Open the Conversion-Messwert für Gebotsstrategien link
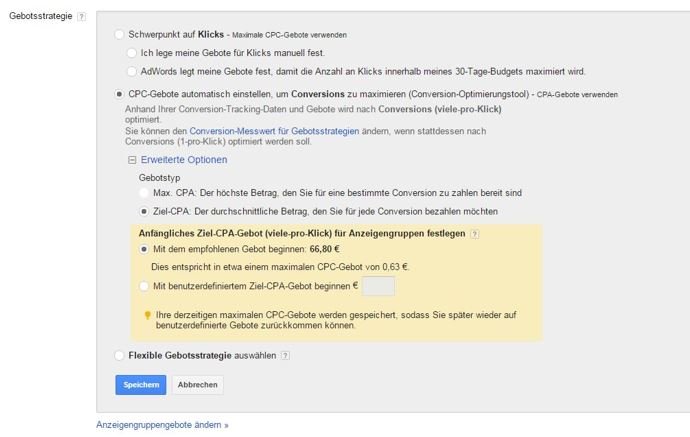690x437 pixels. point(274,131)
